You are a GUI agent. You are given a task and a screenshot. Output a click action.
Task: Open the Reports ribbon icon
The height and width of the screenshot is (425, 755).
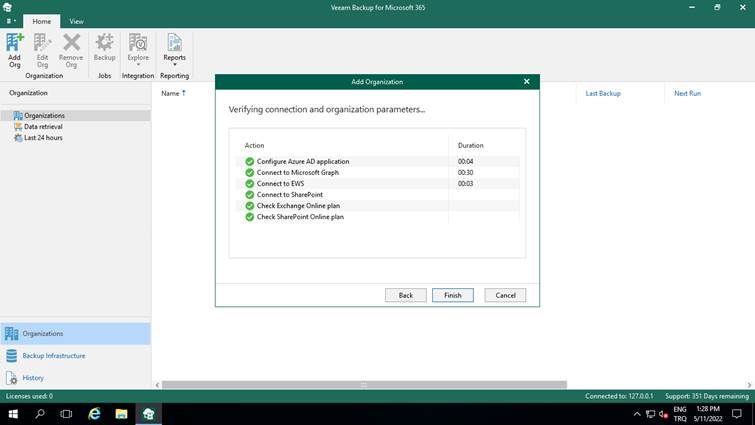174,47
